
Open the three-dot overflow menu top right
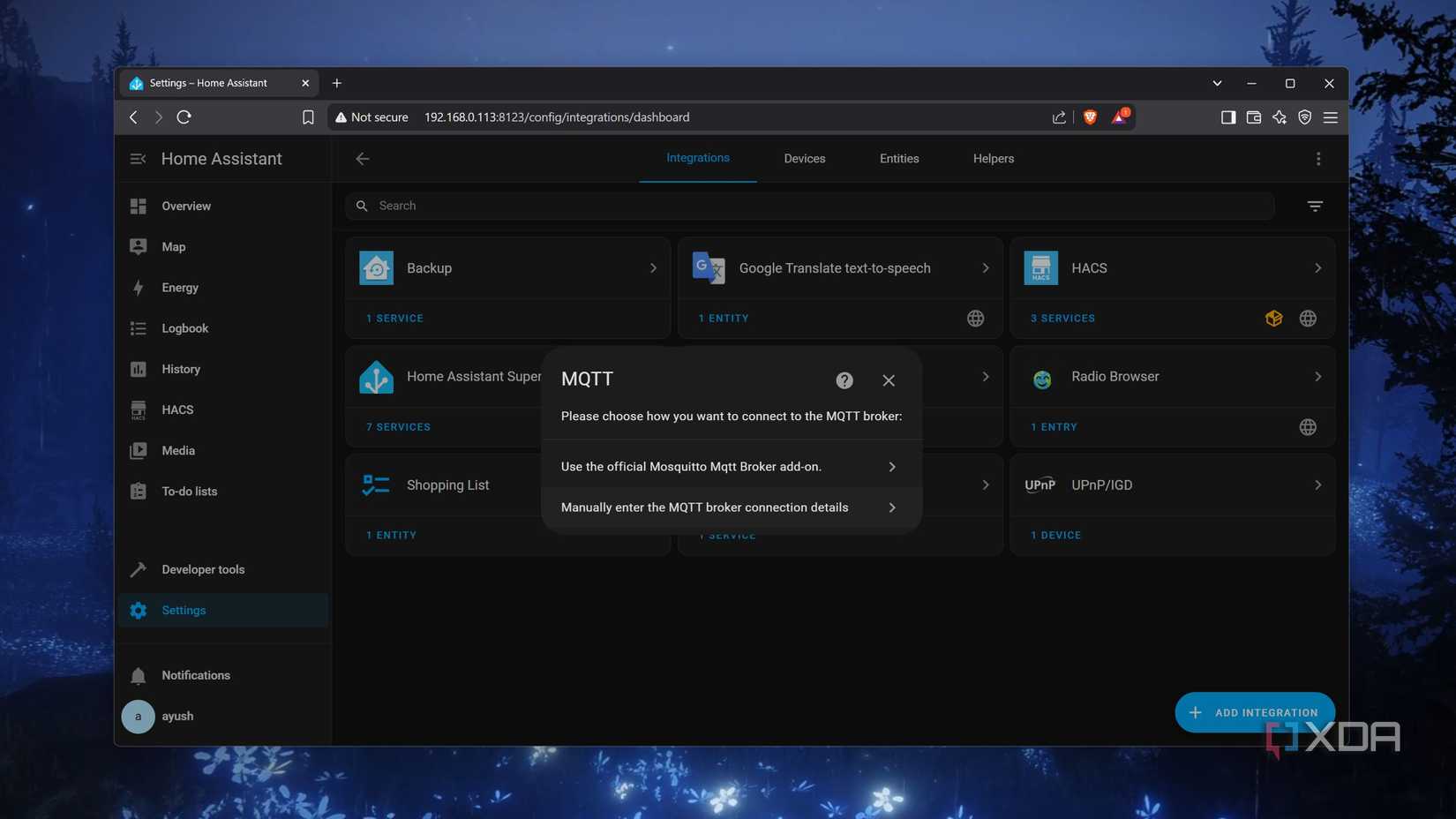[1318, 158]
